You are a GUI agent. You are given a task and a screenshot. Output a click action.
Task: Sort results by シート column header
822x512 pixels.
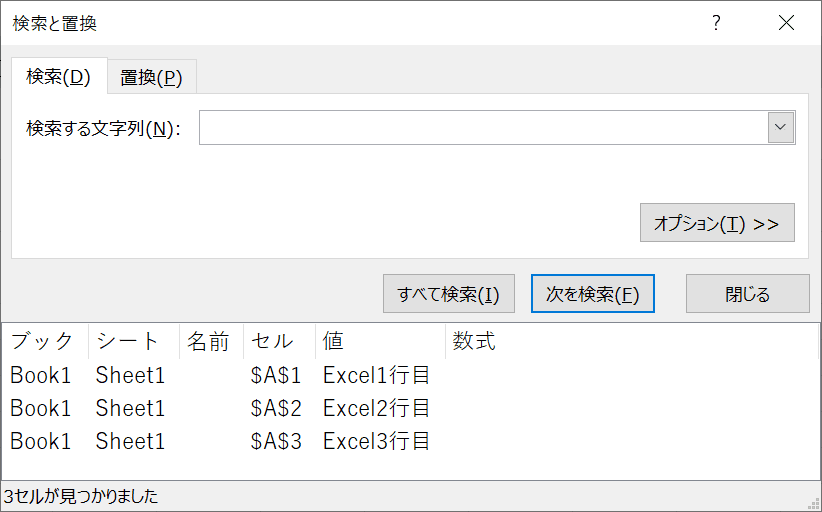pyautogui.click(x=134, y=341)
